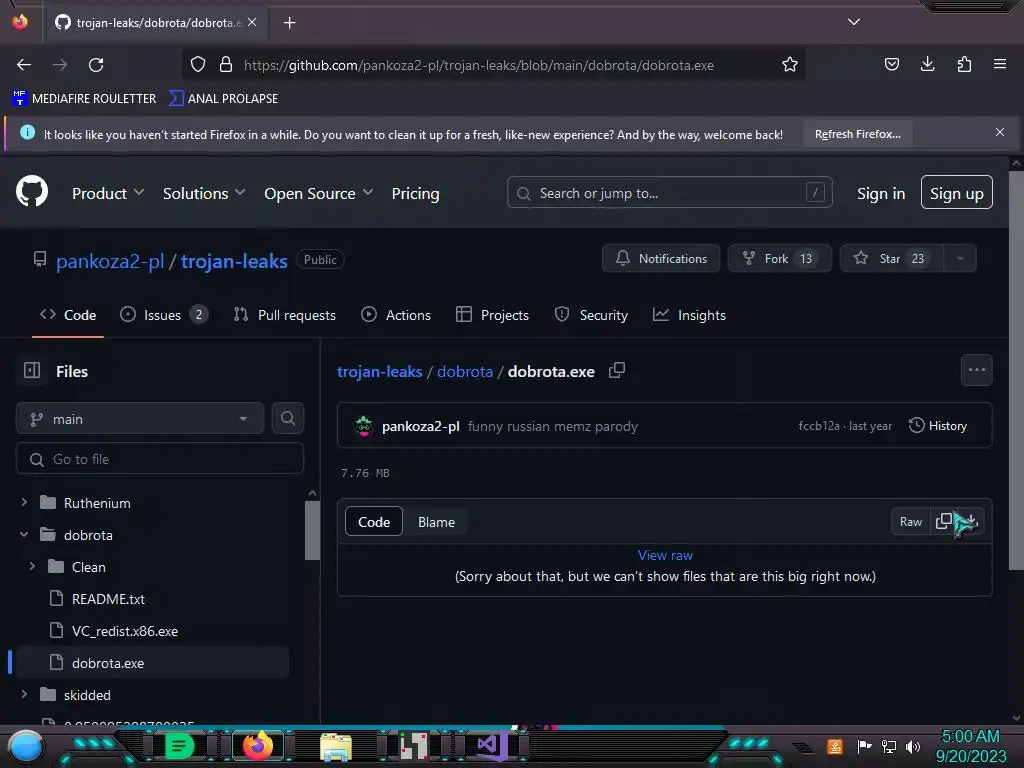Screen dimensions: 1024x768
Task: Open the trojan-leaks repository link
Action: point(234,261)
